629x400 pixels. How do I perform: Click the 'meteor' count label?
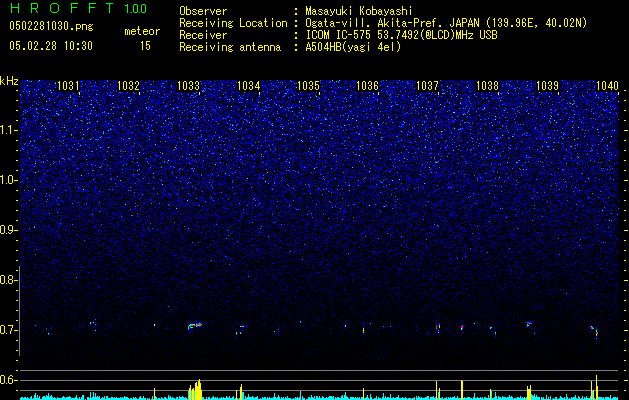142,31
